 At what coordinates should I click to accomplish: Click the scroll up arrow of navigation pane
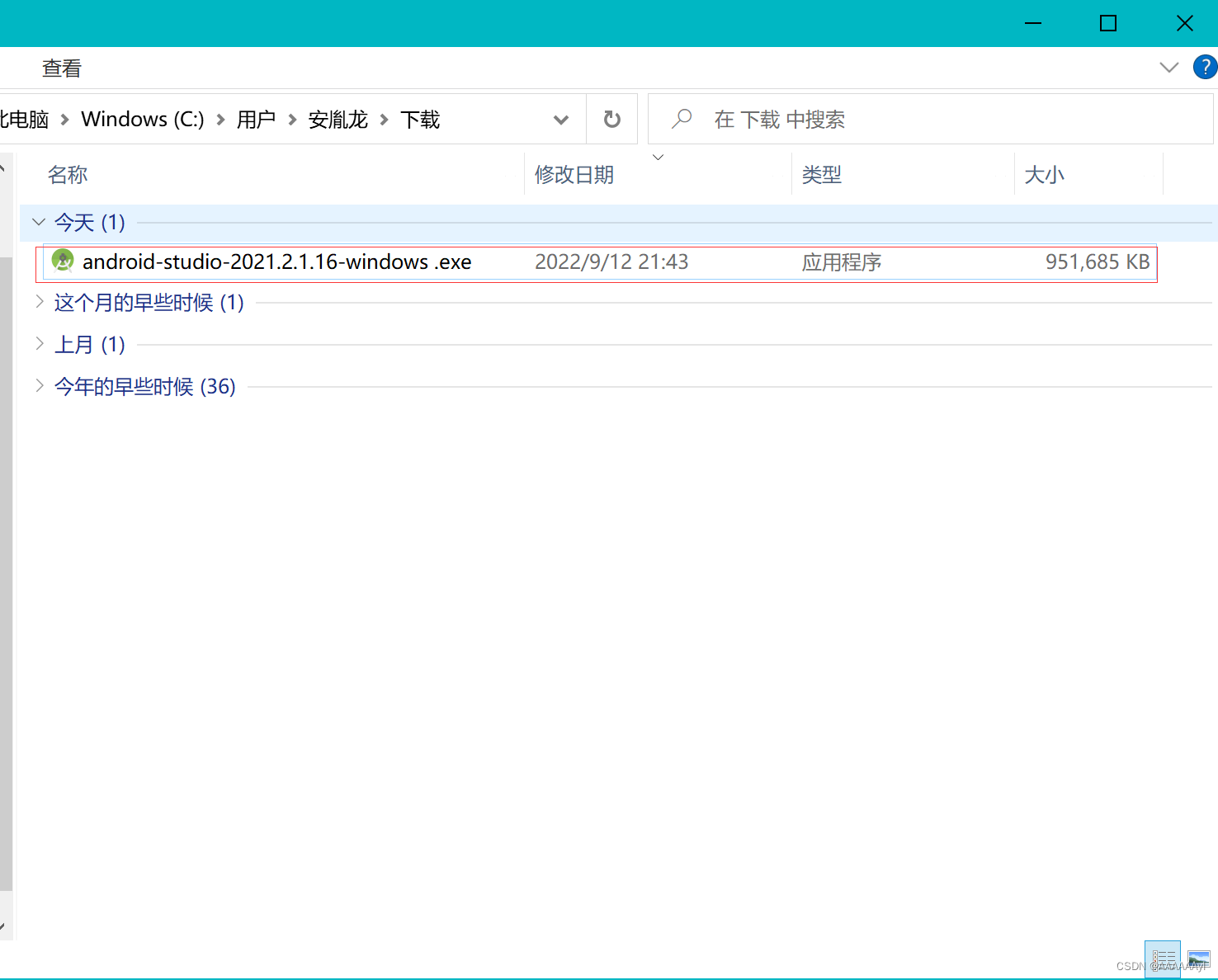click(x=4, y=167)
